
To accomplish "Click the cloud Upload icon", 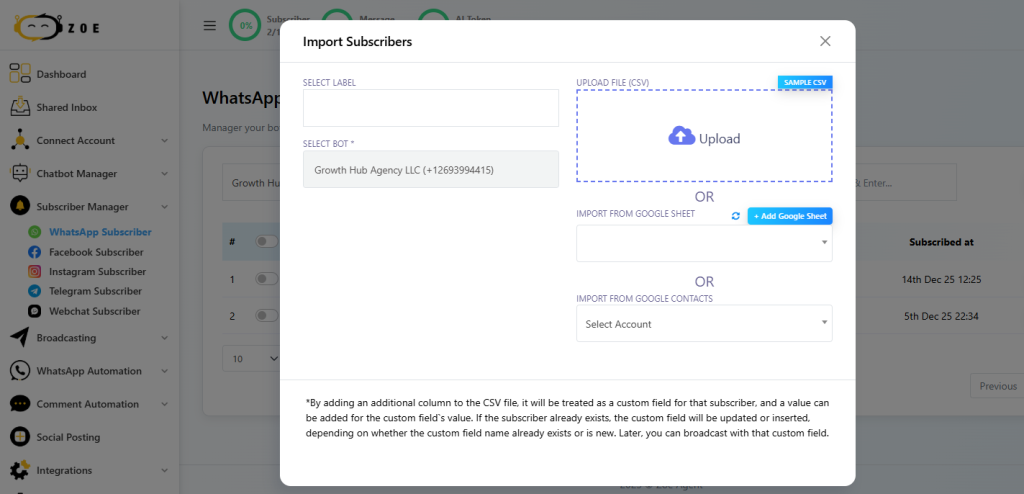I will (x=681, y=138).
